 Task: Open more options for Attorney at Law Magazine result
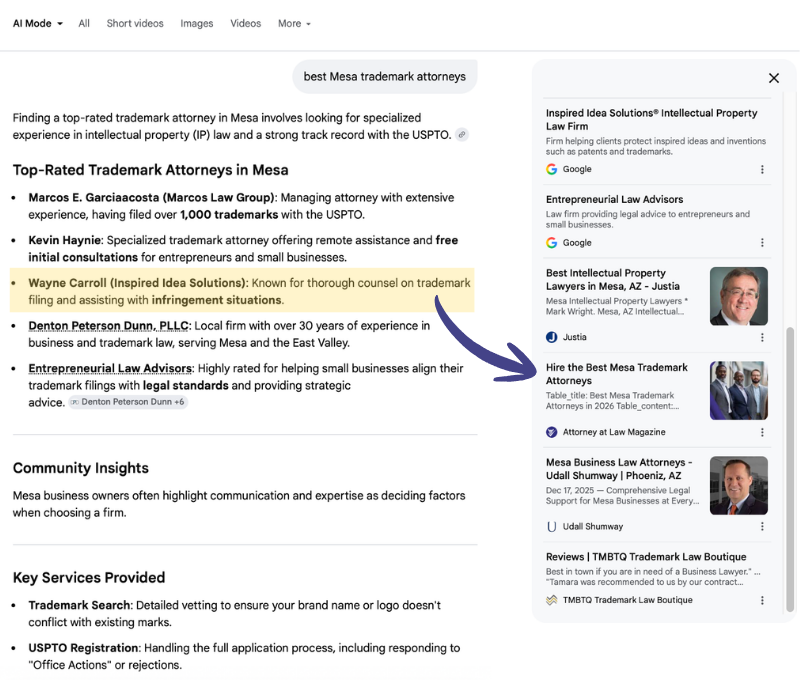pyautogui.click(x=762, y=432)
